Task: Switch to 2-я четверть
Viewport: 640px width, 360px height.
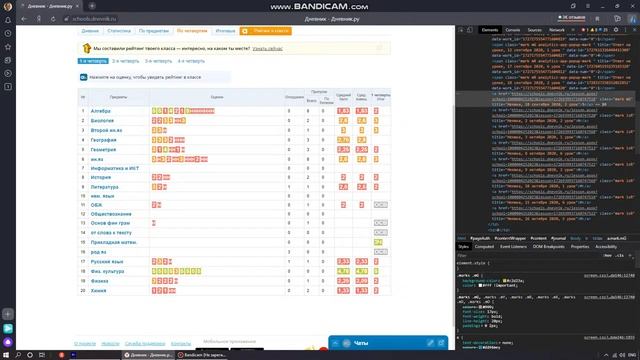Action: coord(126,61)
